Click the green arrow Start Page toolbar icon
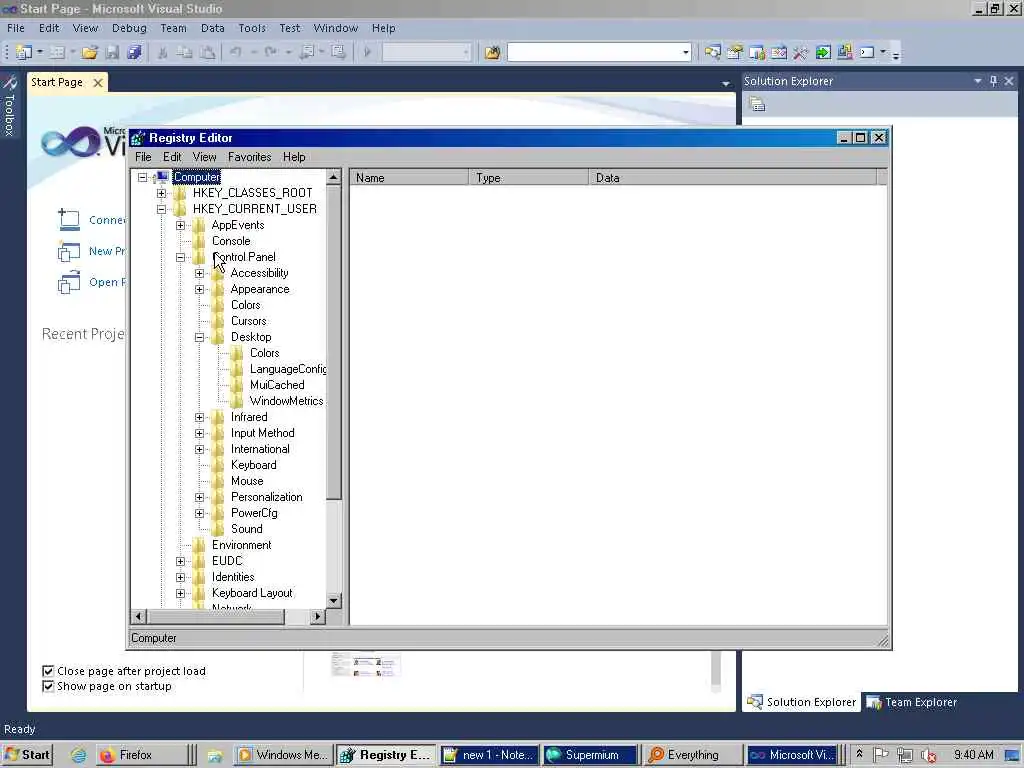This screenshot has width=1024, height=768. pyautogui.click(x=823, y=52)
